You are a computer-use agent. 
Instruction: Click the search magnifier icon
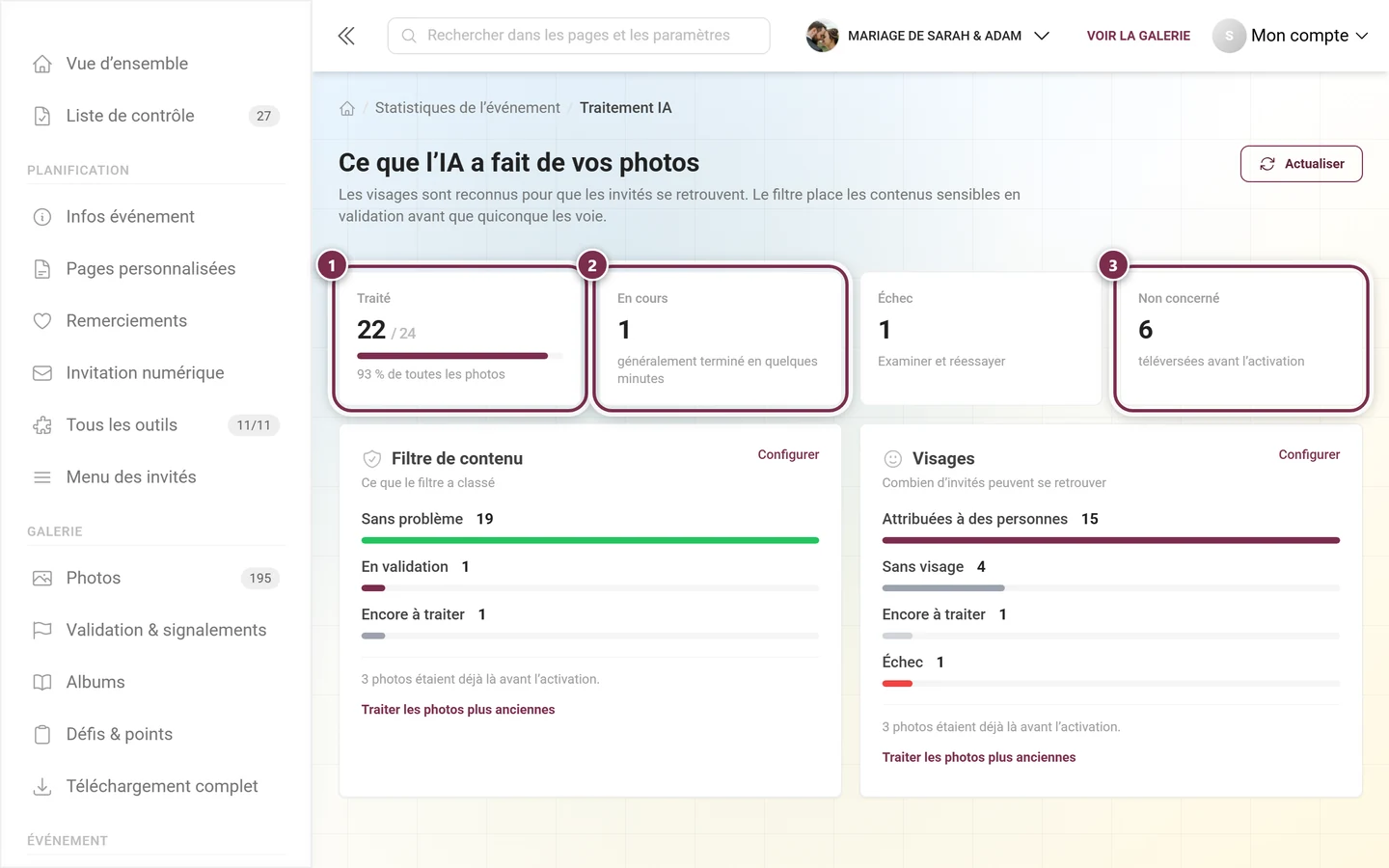[409, 36]
